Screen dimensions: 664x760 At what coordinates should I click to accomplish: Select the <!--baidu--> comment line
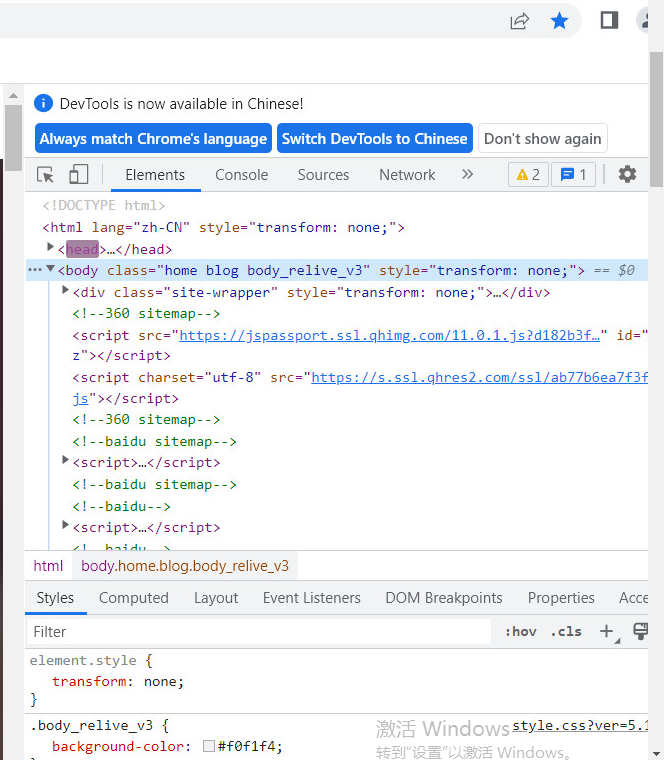[x=122, y=507]
